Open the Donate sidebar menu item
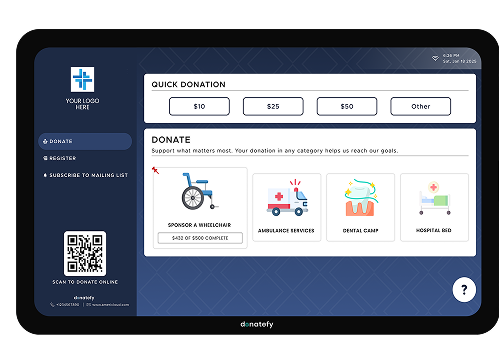This screenshot has width=499, height=361. point(85,141)
